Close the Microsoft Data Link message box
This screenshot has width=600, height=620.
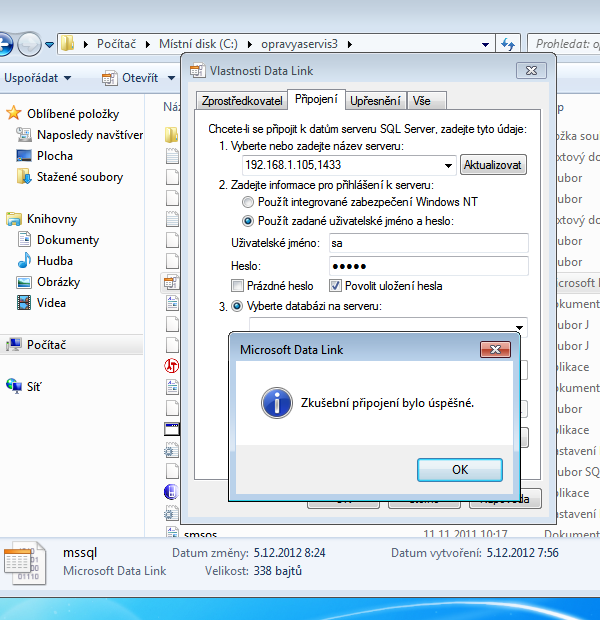(x=495, y=350)
